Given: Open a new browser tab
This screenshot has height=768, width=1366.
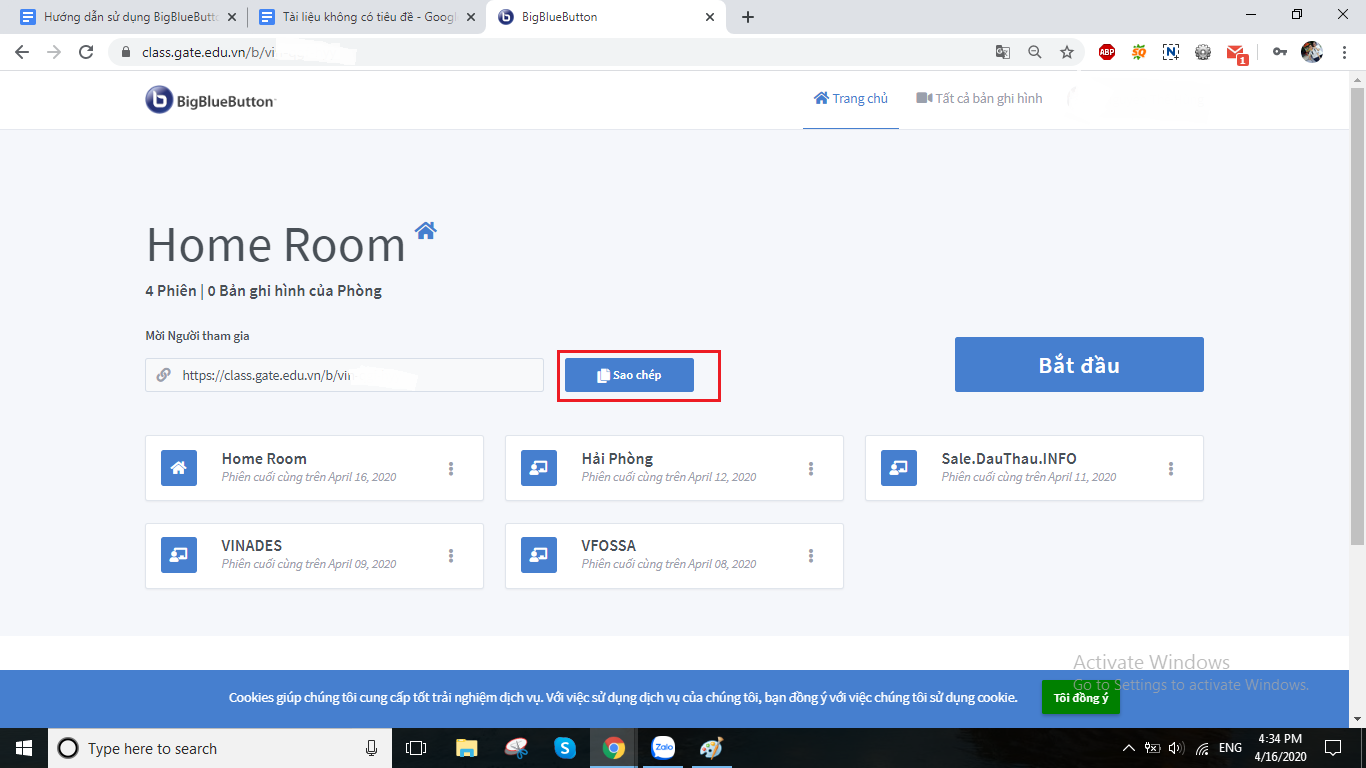Looking at the screenshot, I should pos(748,17).
